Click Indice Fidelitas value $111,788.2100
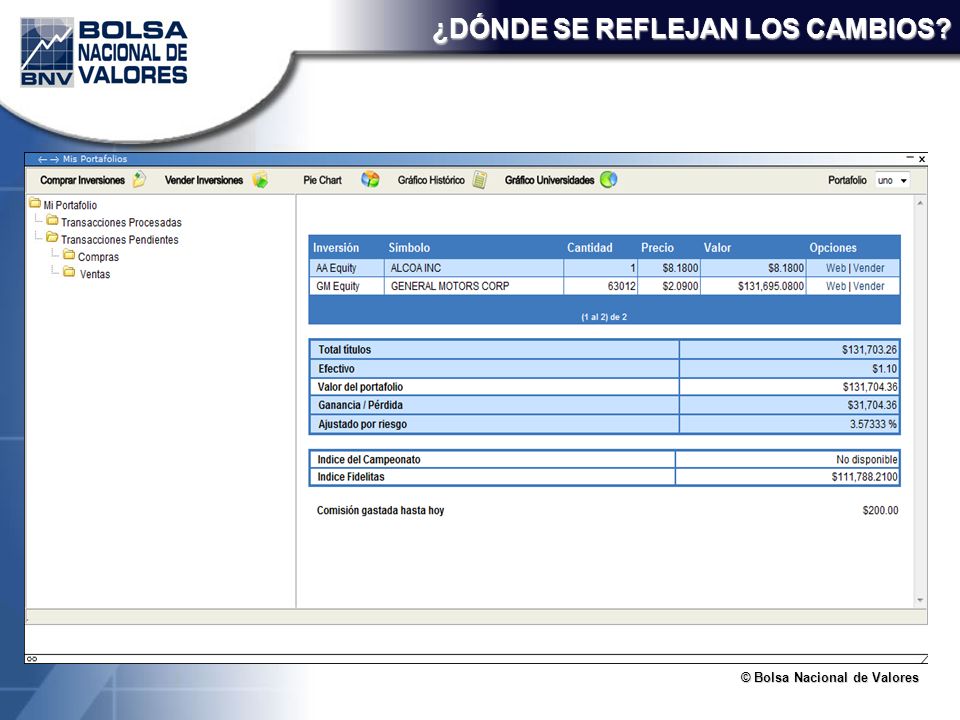 (x=864, y=477)
